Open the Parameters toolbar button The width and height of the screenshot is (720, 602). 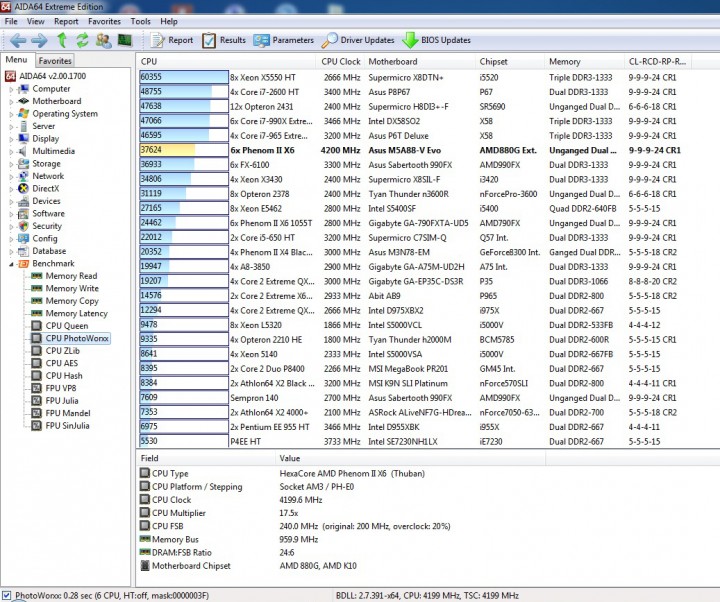pos(283,40)
